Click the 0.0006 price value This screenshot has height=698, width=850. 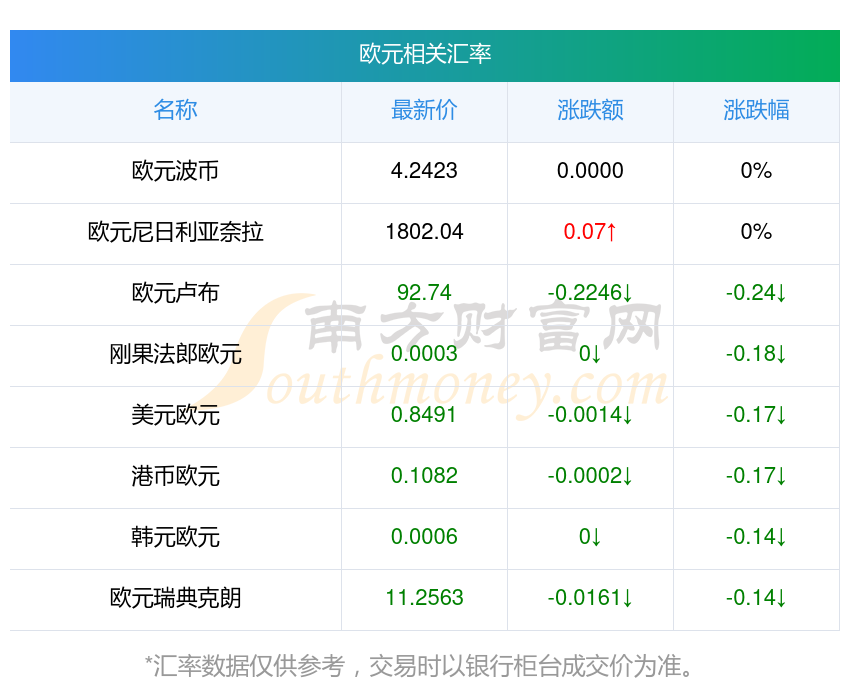424,537
